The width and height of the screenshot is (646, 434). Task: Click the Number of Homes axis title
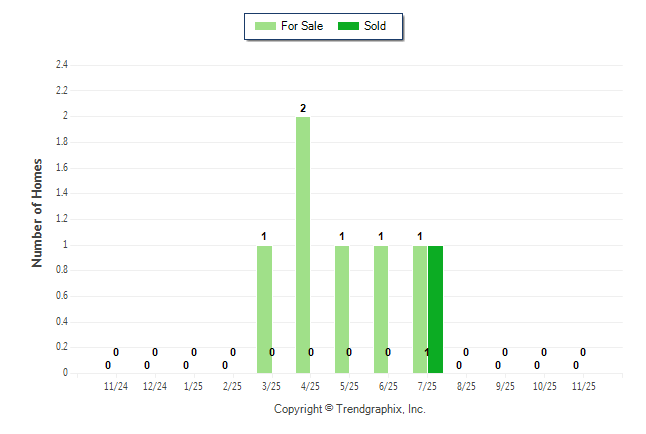point(38,212)
